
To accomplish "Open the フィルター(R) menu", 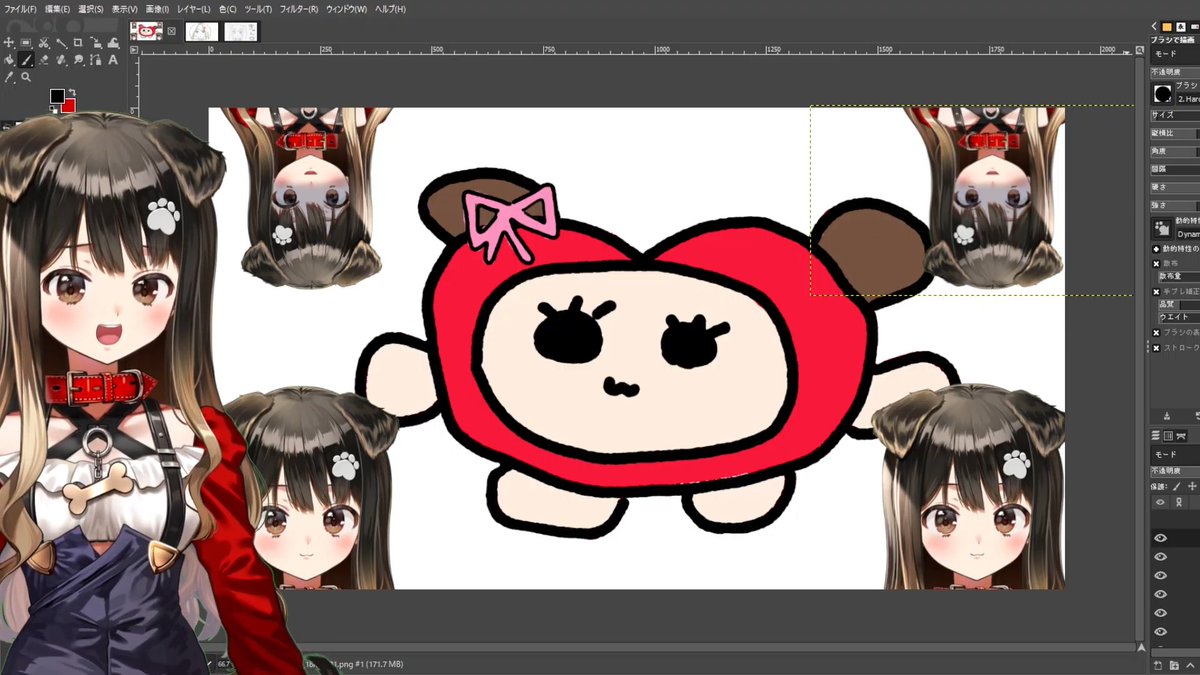I will [x=298, y=9].
